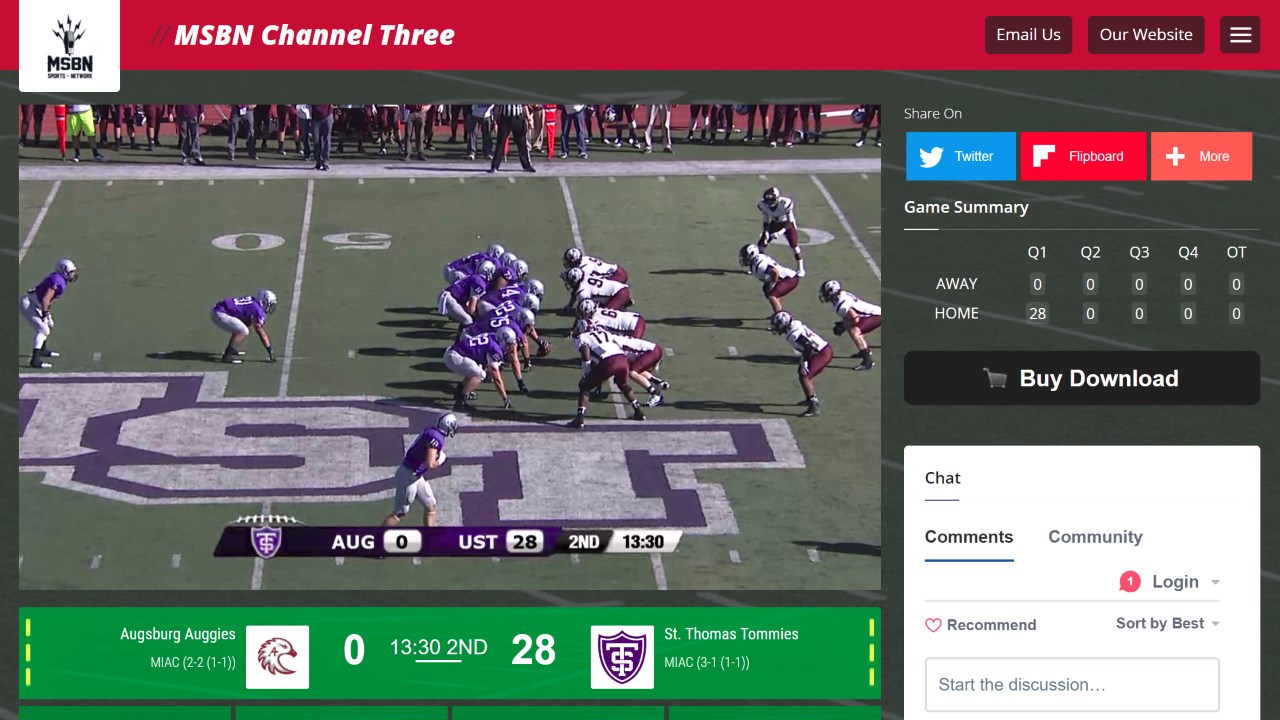Click the Q4 column header
The height and width of the screenshot is (720, 1280).
(x=1188, y=253)
